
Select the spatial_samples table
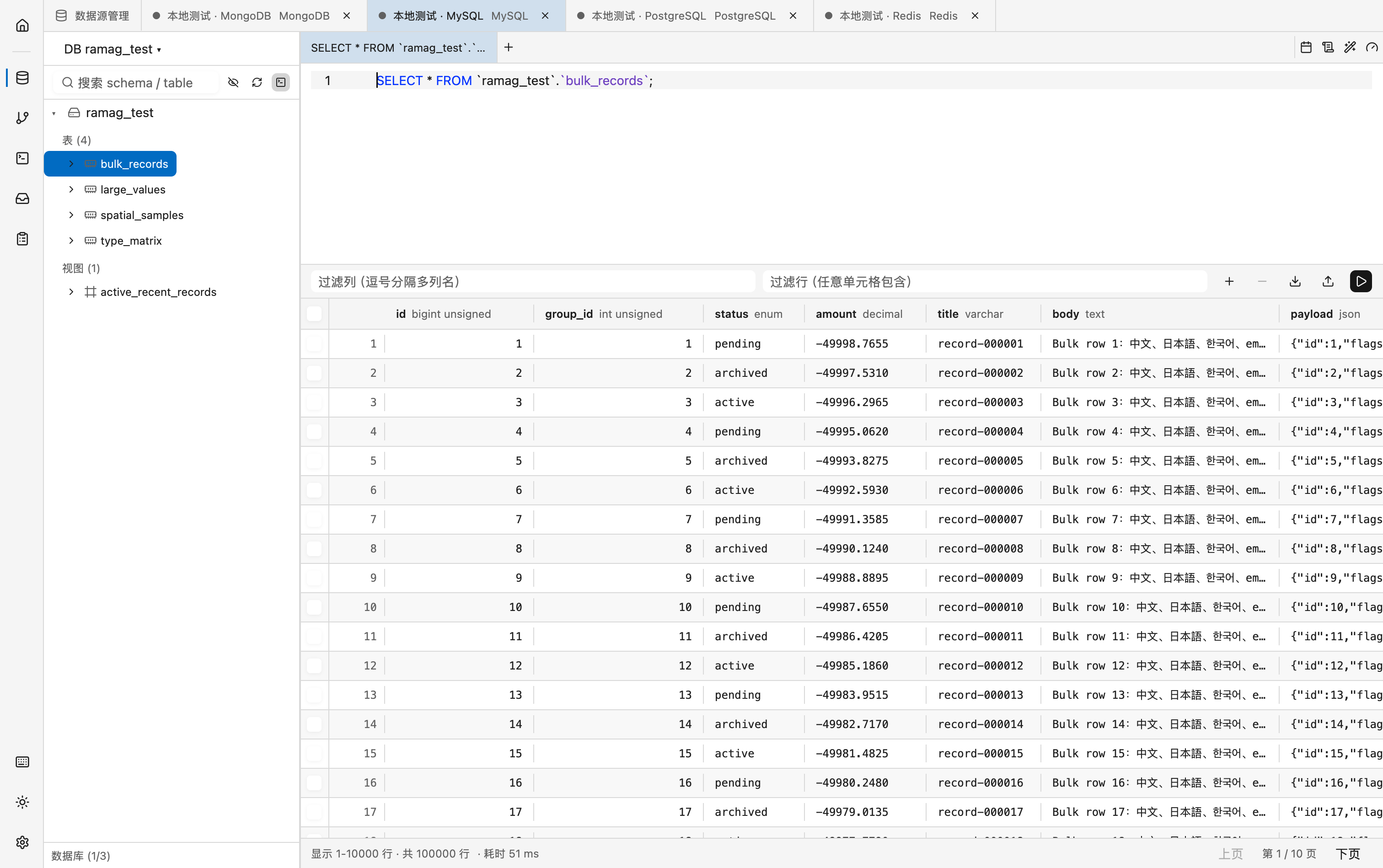tap(142, 214)
